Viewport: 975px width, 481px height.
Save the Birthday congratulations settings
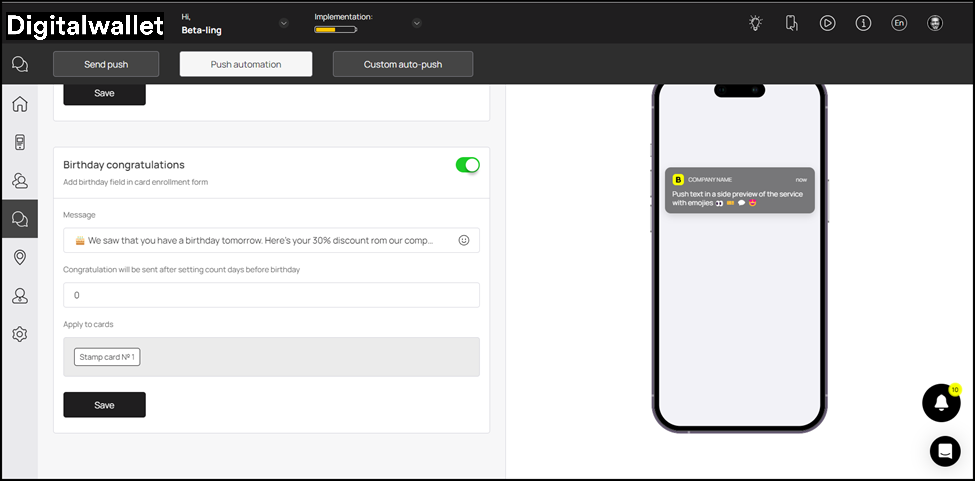pos(104,405)
